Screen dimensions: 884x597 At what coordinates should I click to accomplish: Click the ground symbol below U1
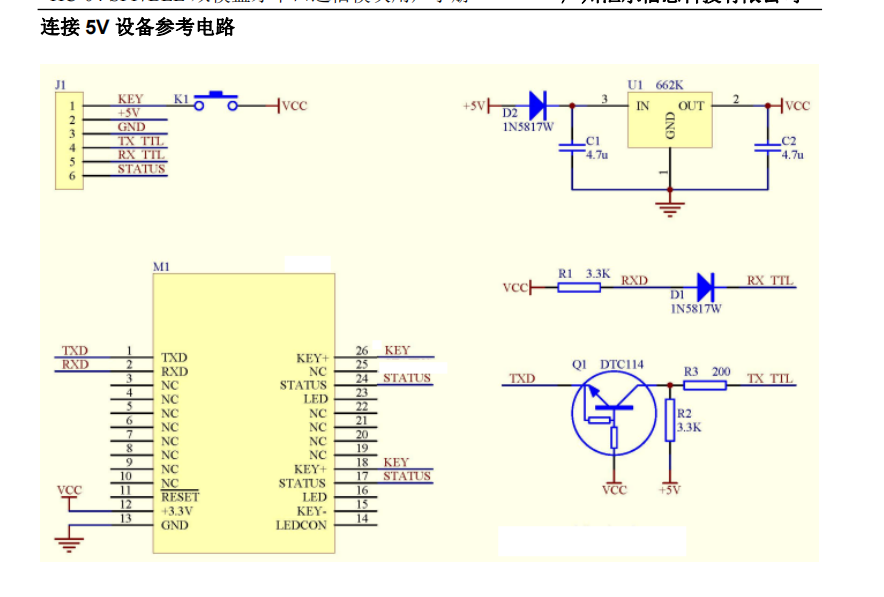click(670, 209)
